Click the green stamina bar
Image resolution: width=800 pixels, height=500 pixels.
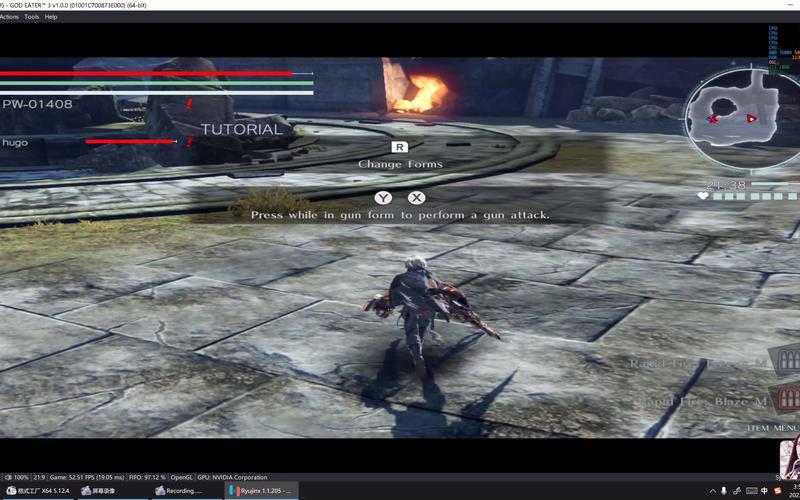pyautogui.click(x=156, y=83)
